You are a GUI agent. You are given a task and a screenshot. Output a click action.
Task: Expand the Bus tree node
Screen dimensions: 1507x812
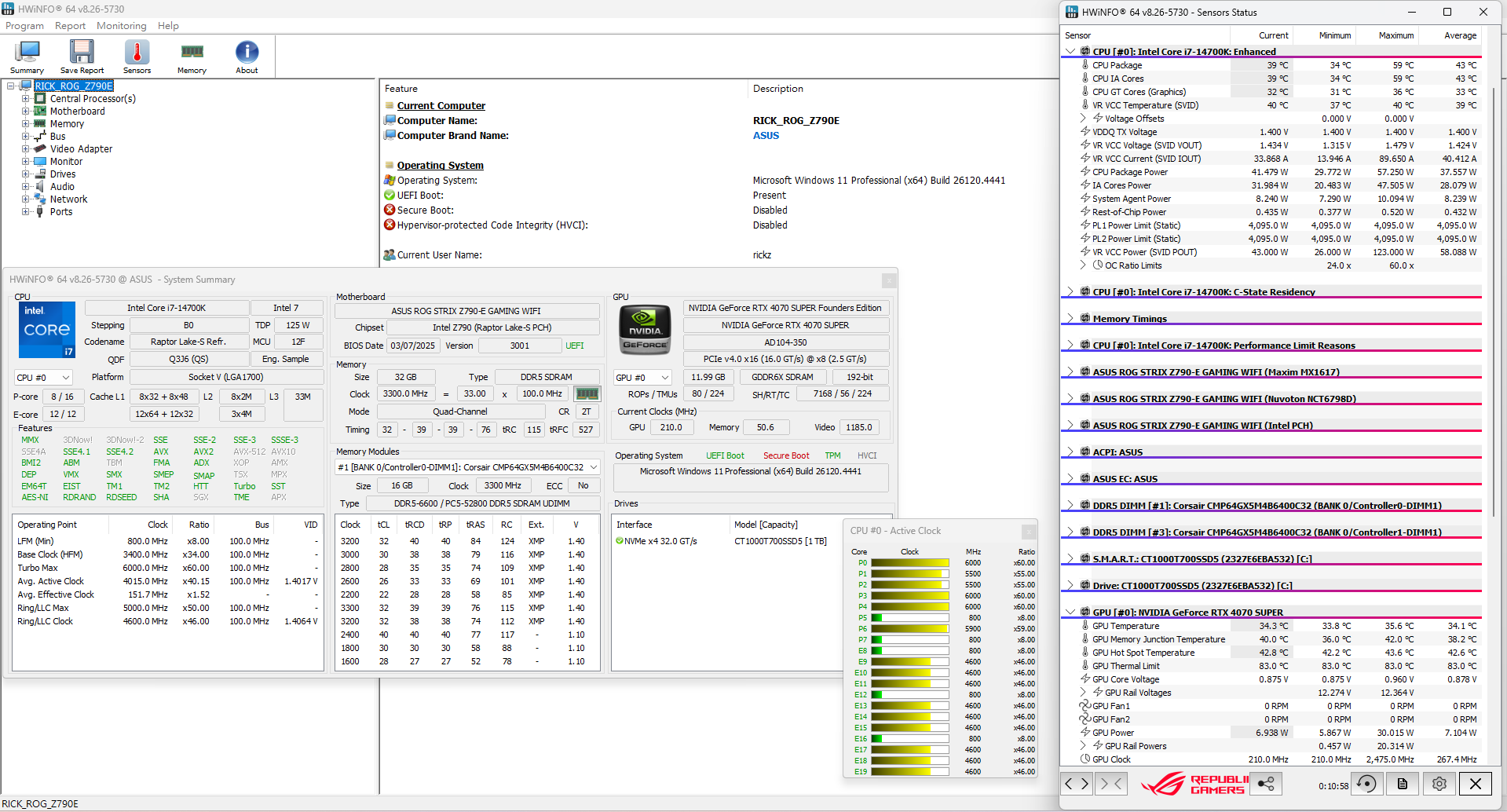click(25, 137)
